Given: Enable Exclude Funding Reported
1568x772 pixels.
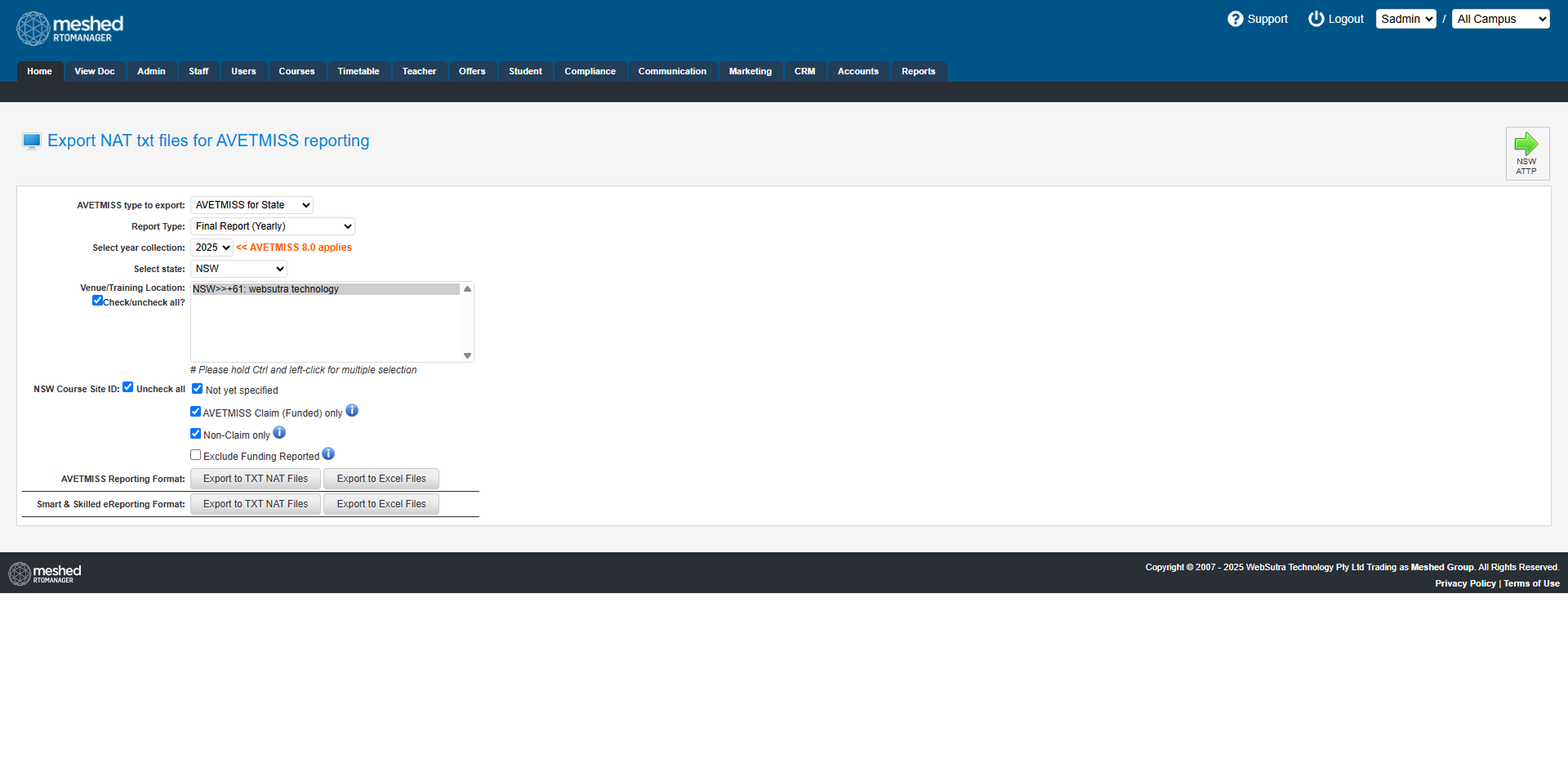Looking at the screenshot, I should point(195,454).
